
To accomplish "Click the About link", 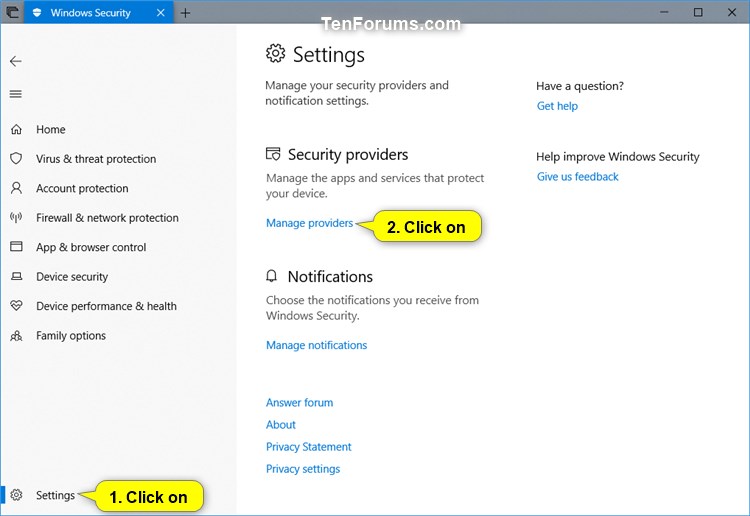I will pyautogui.click(x=281, y=425).
